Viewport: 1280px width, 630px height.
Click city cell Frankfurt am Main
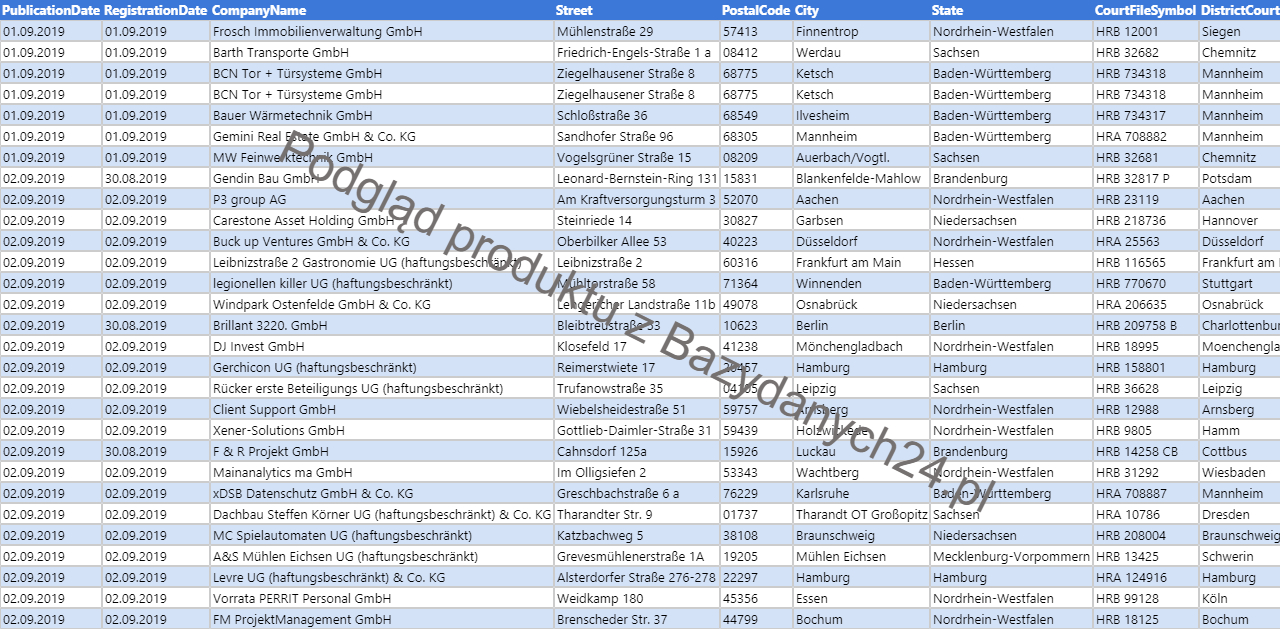pos(861,262)
